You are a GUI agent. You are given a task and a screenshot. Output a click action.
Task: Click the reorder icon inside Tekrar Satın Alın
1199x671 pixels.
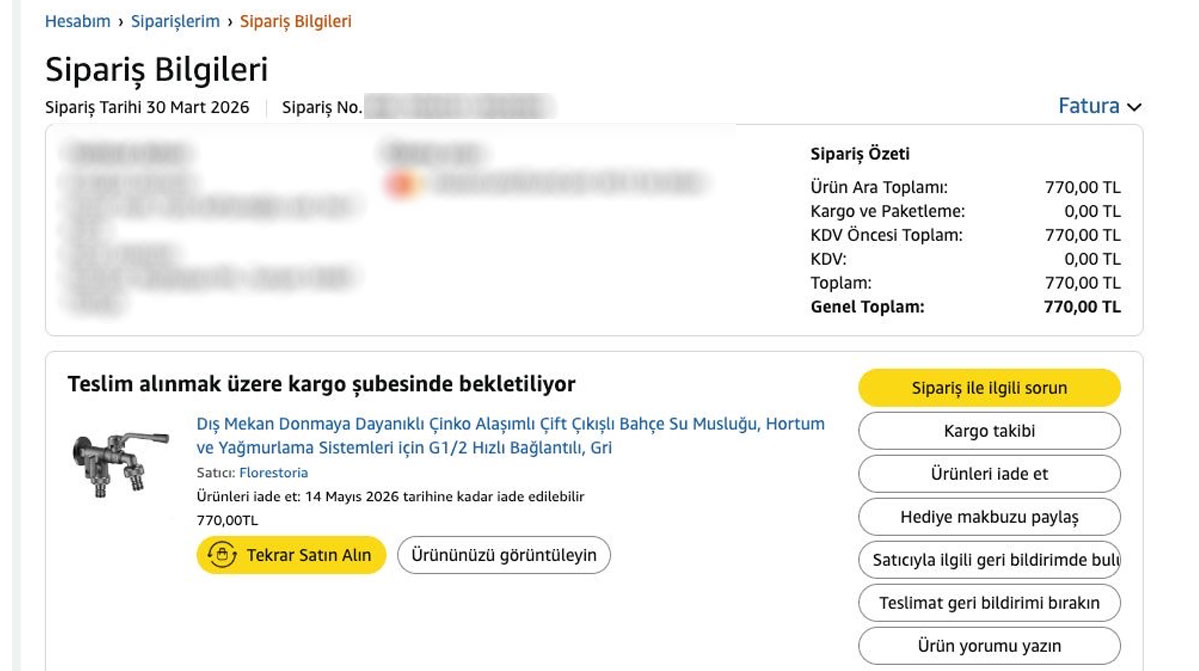(x=220, y=555)
